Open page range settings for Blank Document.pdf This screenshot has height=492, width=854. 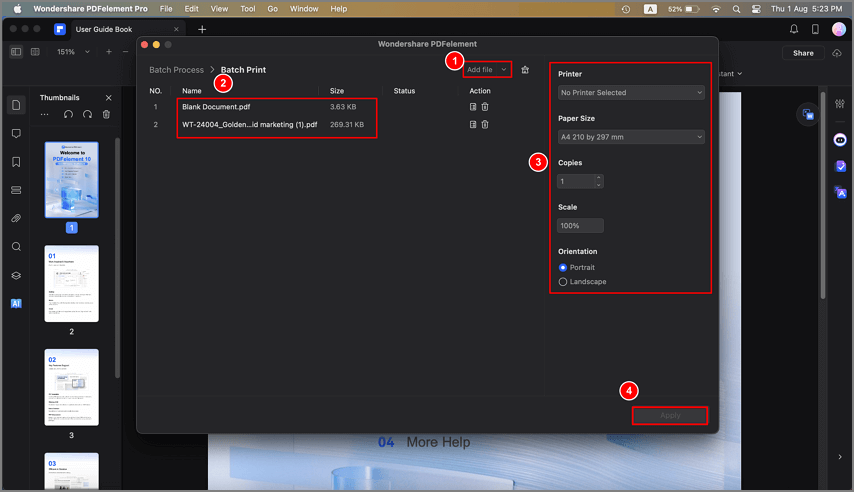pyautogui.click(x=473, y=107)
